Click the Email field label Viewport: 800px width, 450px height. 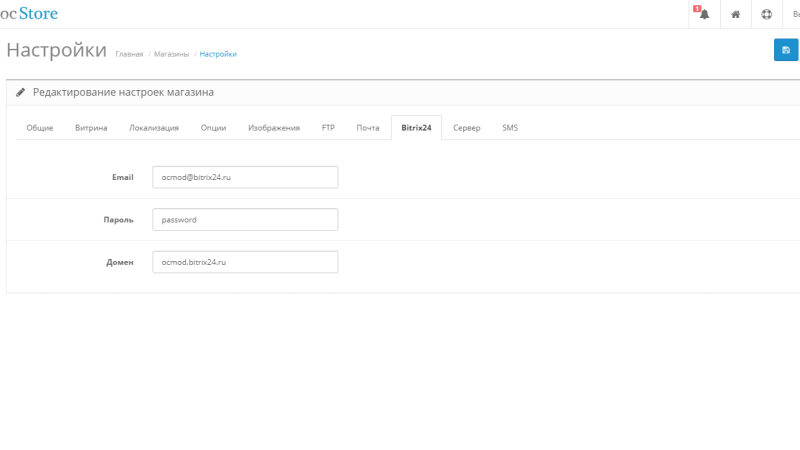pos(122,177)
